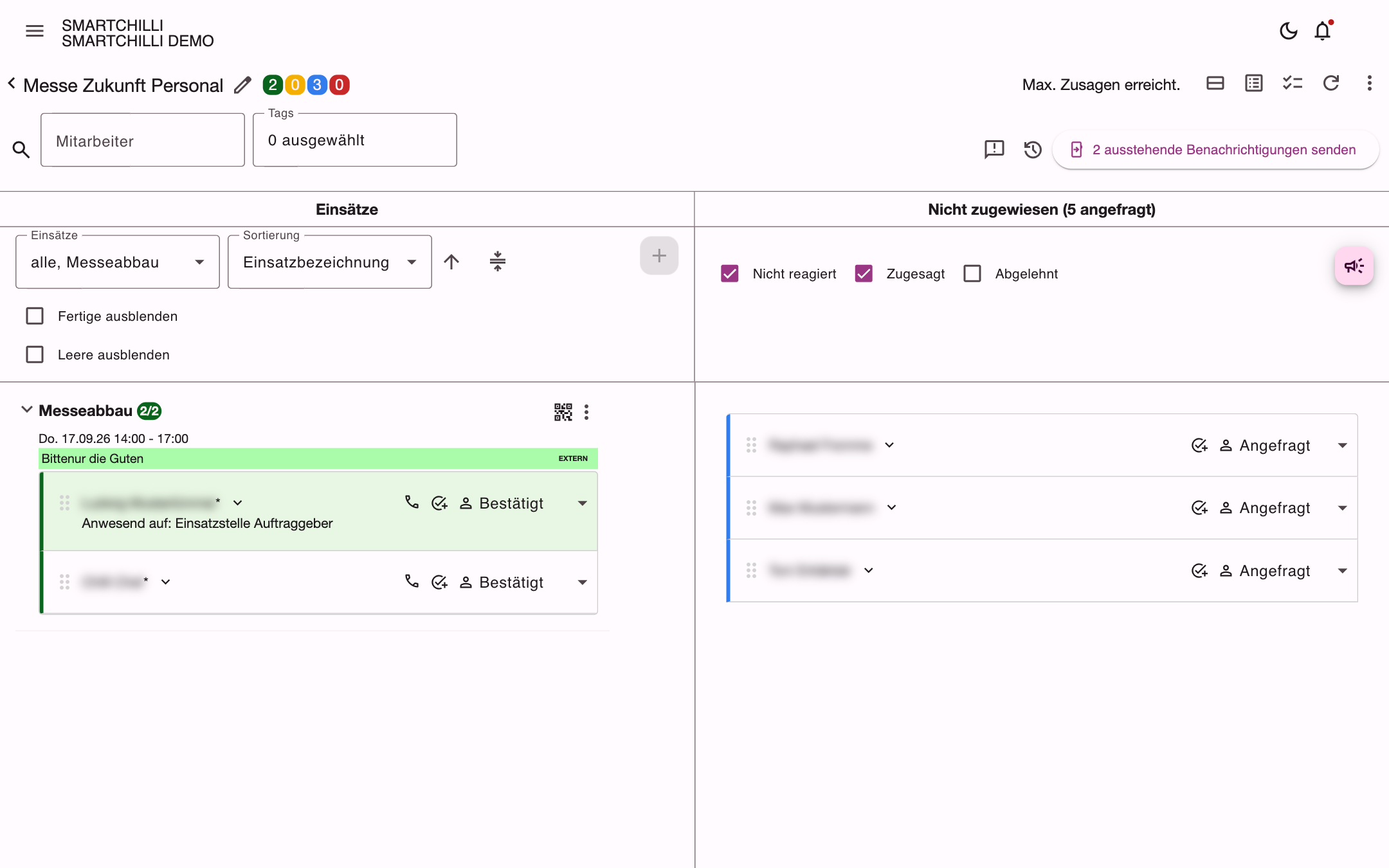This screenshot has height=868, width=1389.
Task: Uncheck the Nicht reagiert filter
Action: click(730, 274)
